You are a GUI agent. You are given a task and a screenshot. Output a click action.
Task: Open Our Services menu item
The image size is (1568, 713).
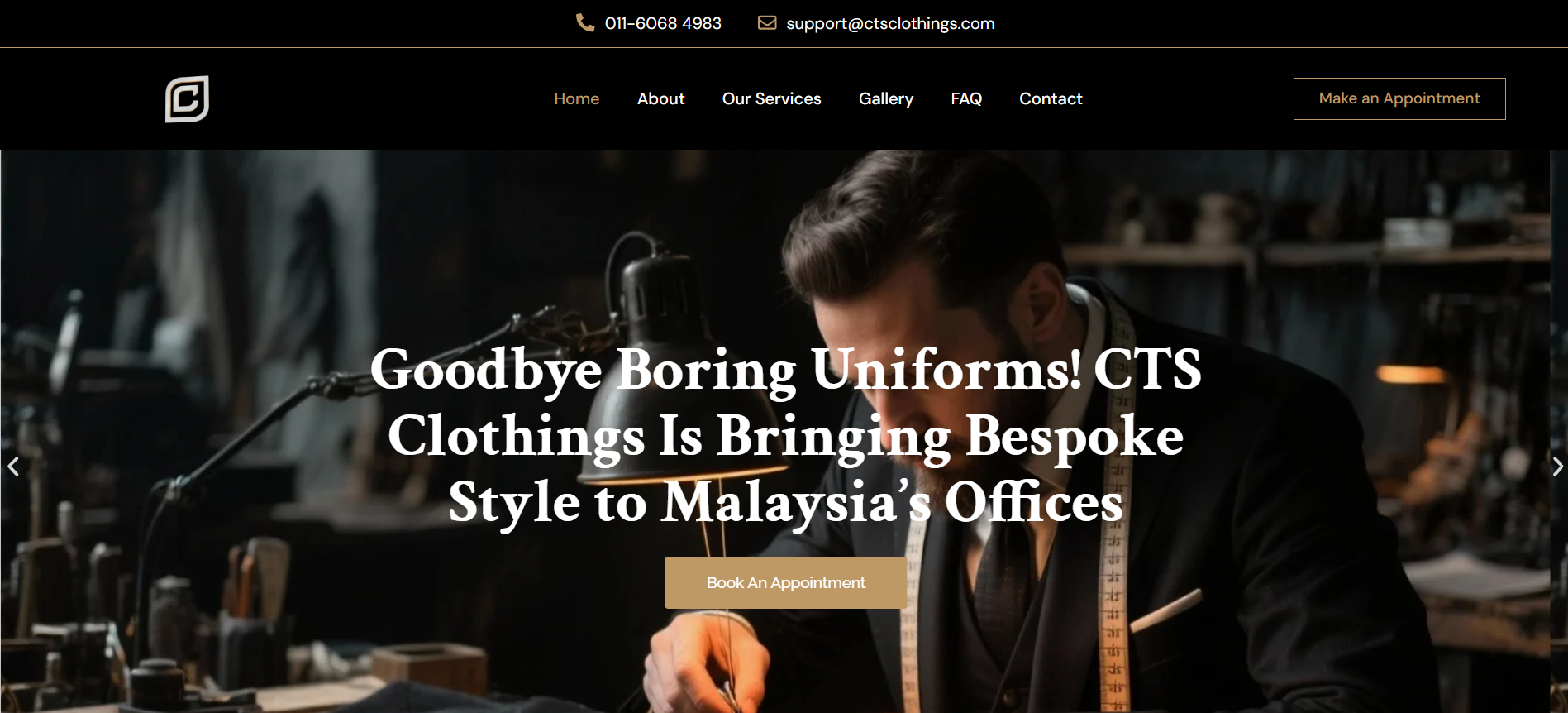[772, 98]
